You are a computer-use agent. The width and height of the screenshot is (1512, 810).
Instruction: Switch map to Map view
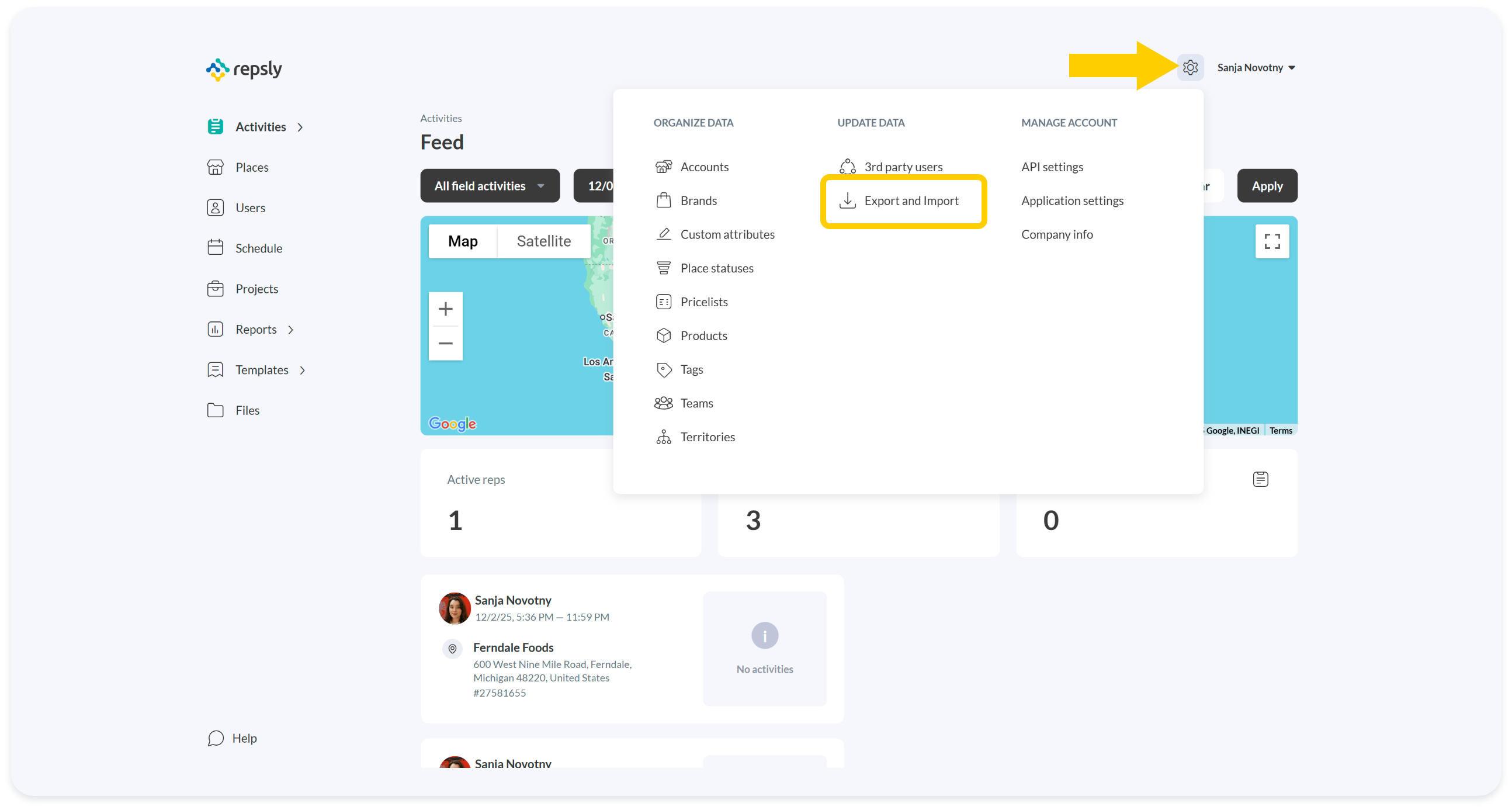(x=463, y=241)
